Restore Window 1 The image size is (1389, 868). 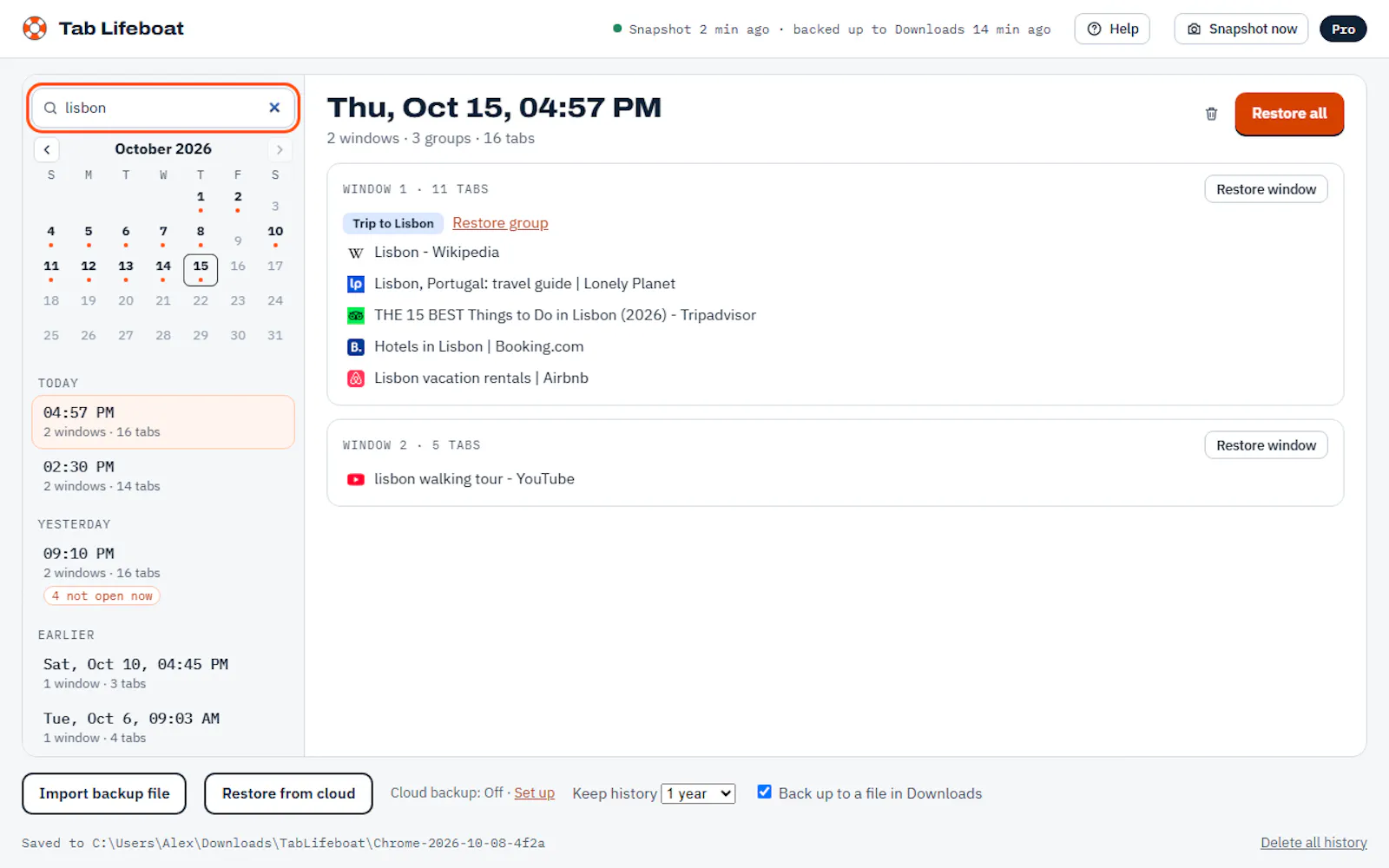[x=1266, y=189]
